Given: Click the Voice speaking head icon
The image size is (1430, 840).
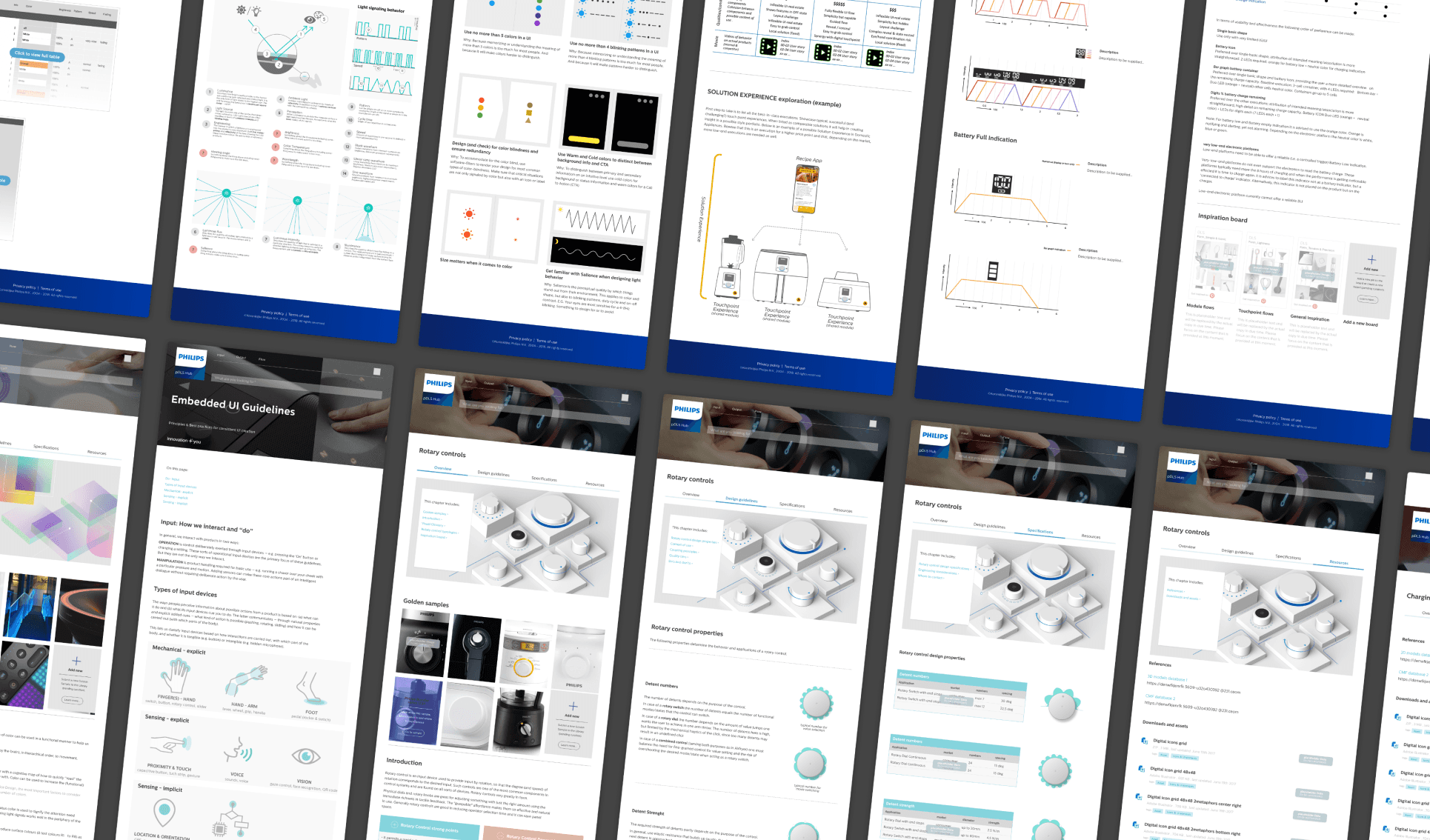Looking at the screenshot, I should 239,750.
